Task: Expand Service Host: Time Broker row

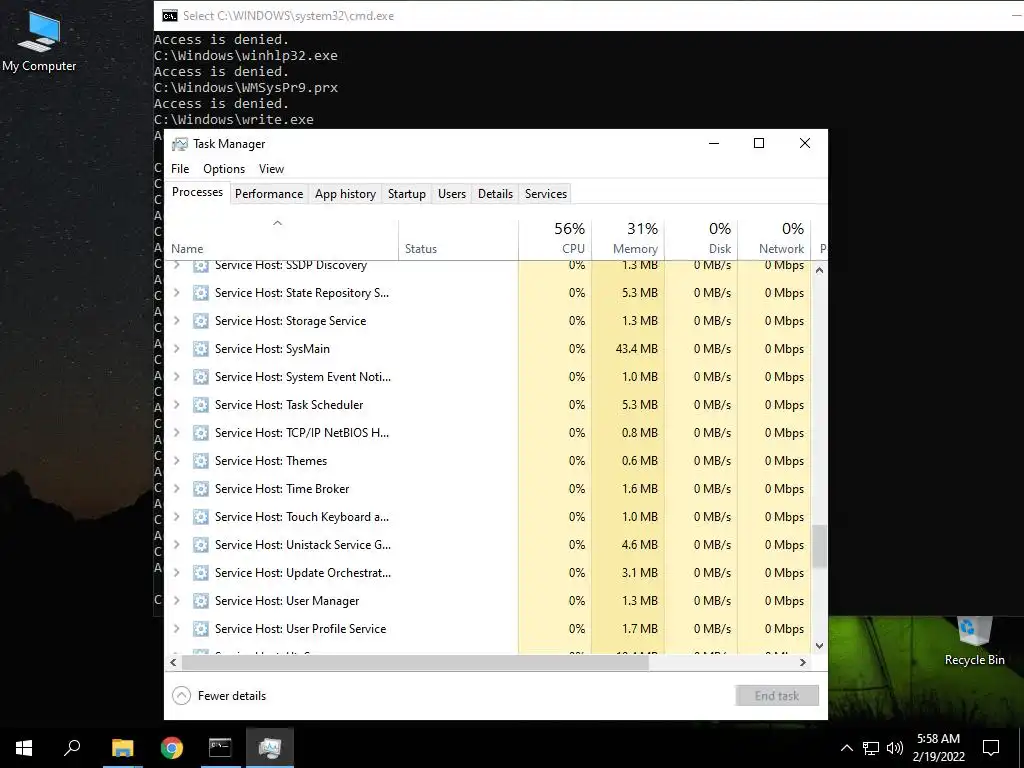Action: pos(176,489)
